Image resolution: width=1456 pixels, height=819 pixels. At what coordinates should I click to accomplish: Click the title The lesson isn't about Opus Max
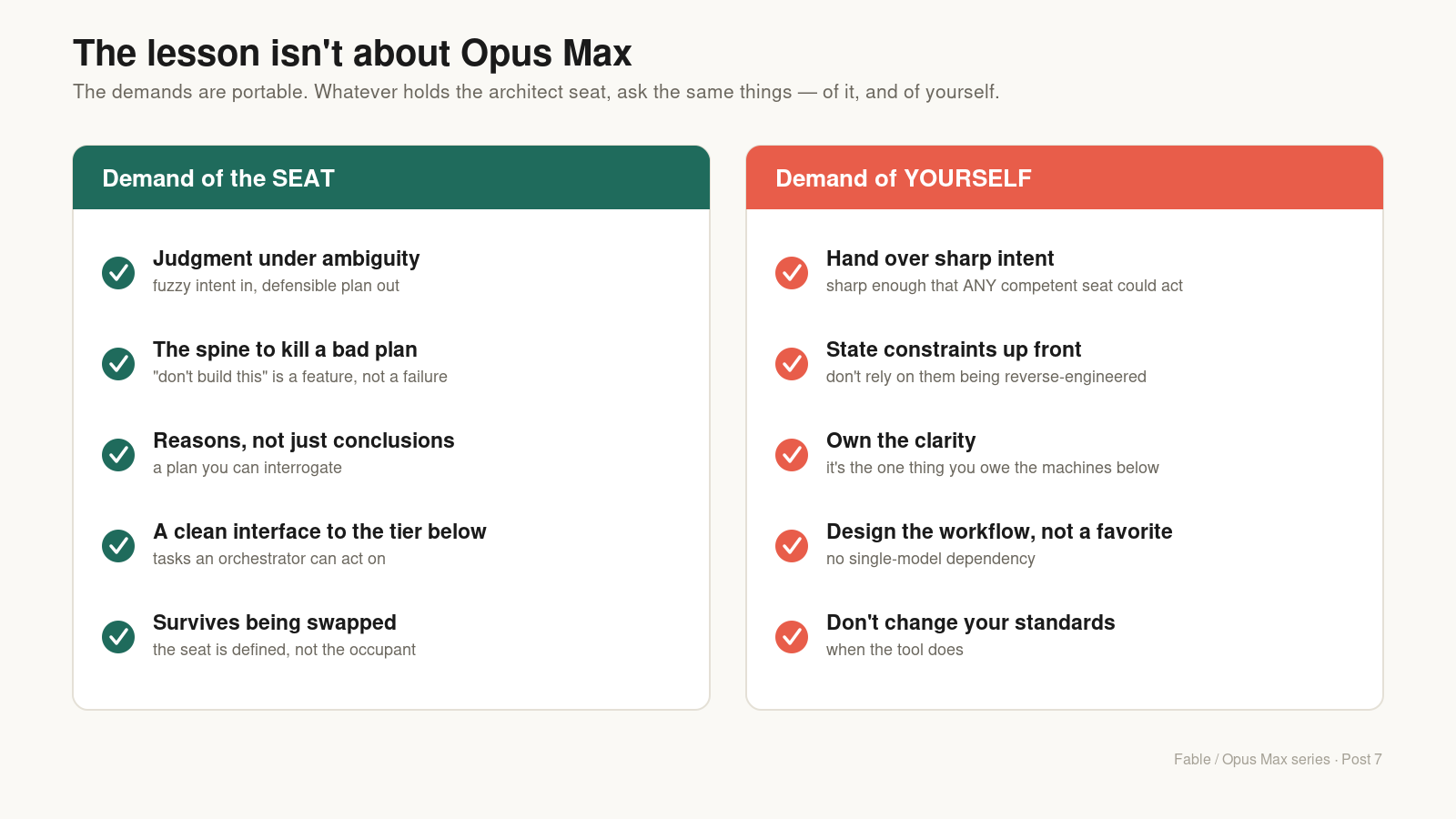pos(352,54)
